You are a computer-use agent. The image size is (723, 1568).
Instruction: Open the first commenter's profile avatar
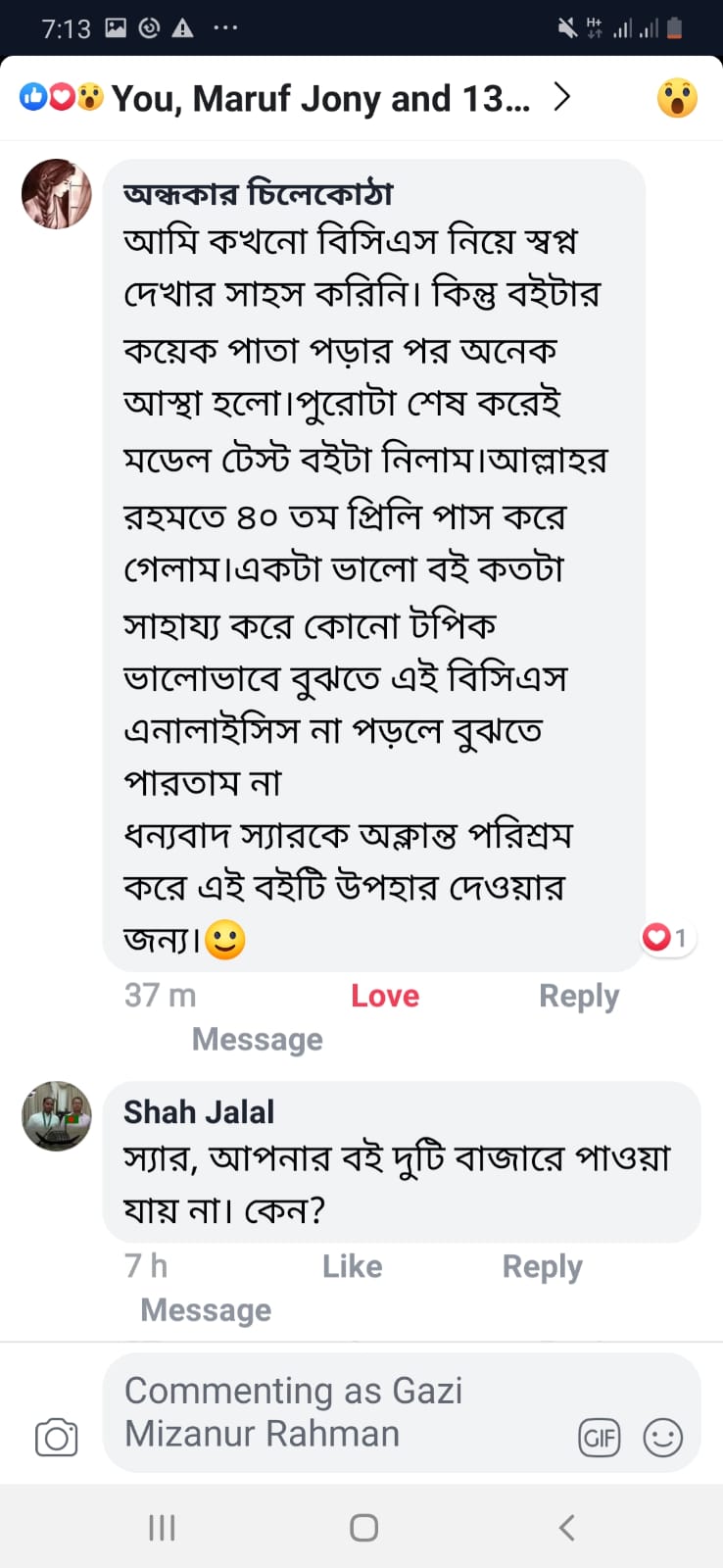(57, 194)
